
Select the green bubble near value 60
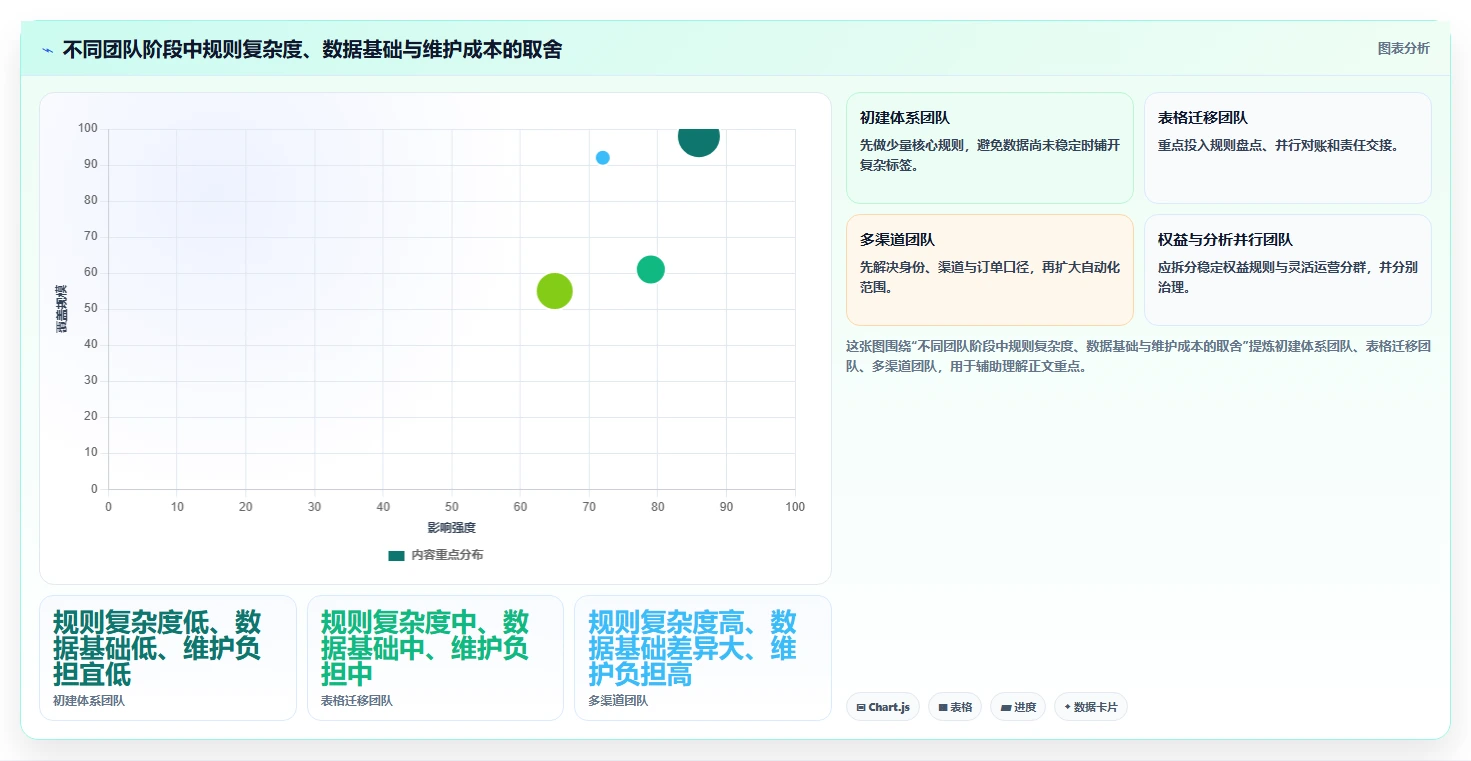pyautogui.click(x=651, y=269)
